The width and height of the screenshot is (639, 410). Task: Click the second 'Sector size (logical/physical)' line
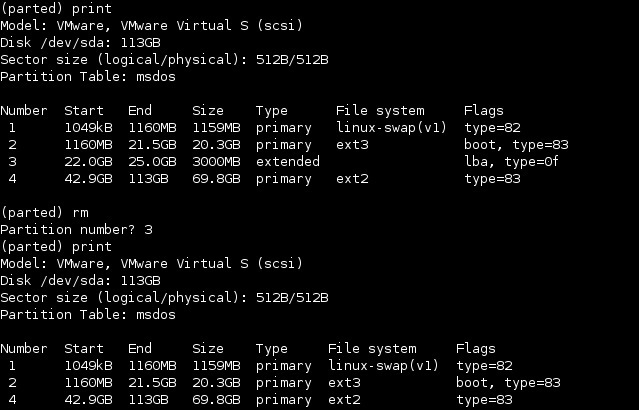click(x=164, y=298)
